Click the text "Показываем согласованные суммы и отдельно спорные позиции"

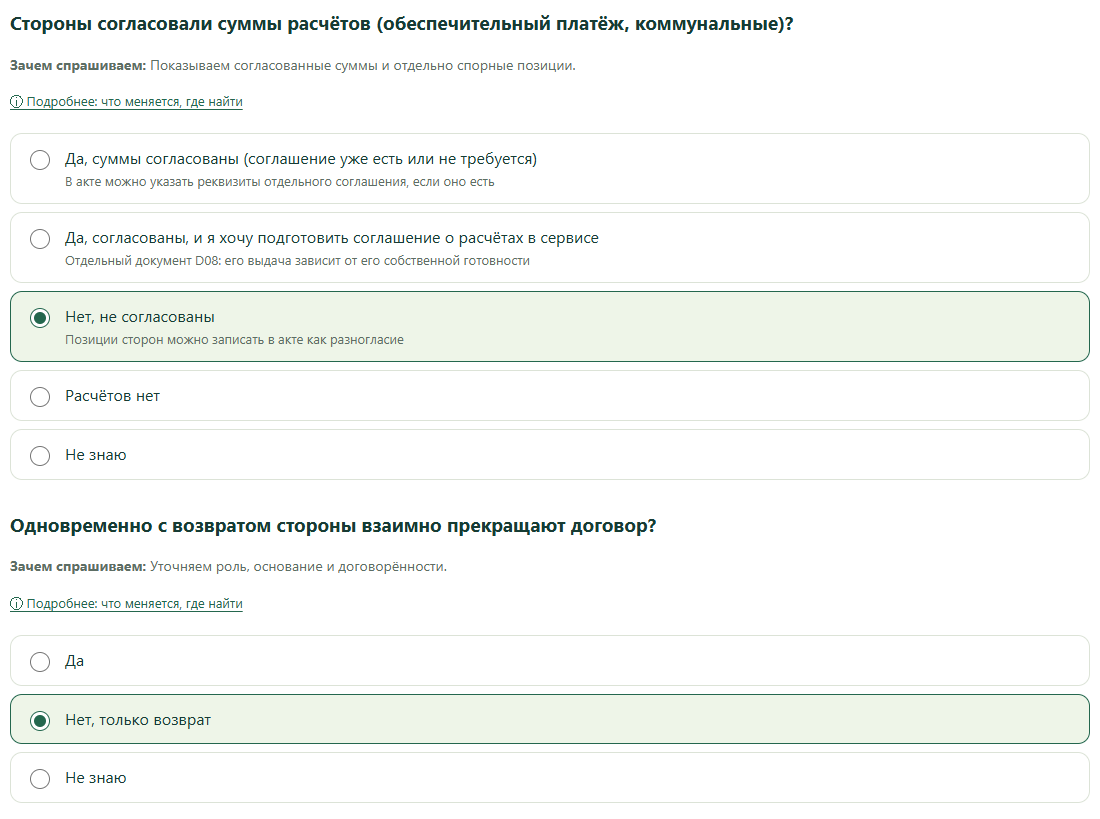click(363, 65)
